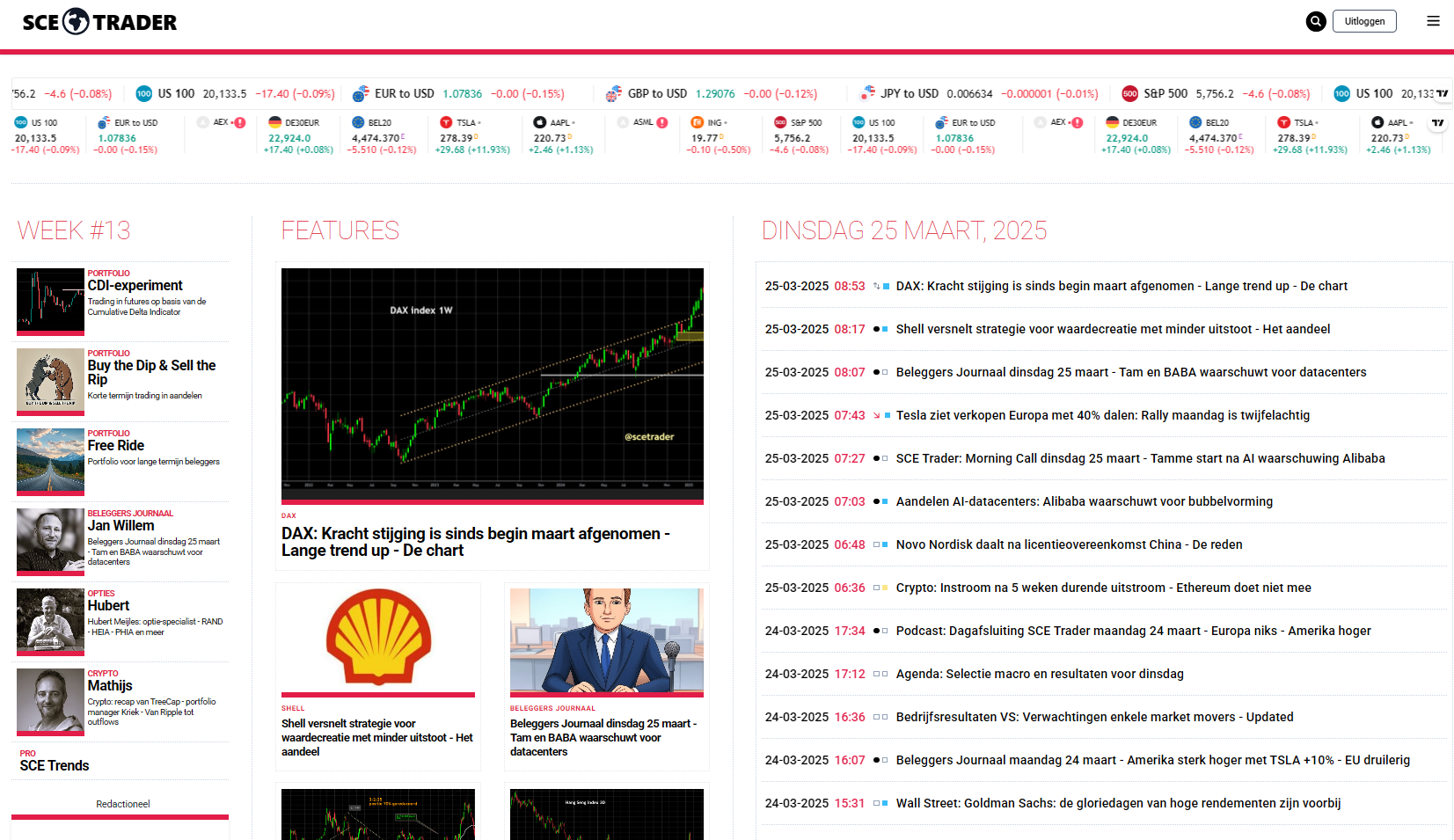Open Jan Willem's portrait photo
Image resolution: width=1454 pixels, height=840 pixels.
click(50, 541)
